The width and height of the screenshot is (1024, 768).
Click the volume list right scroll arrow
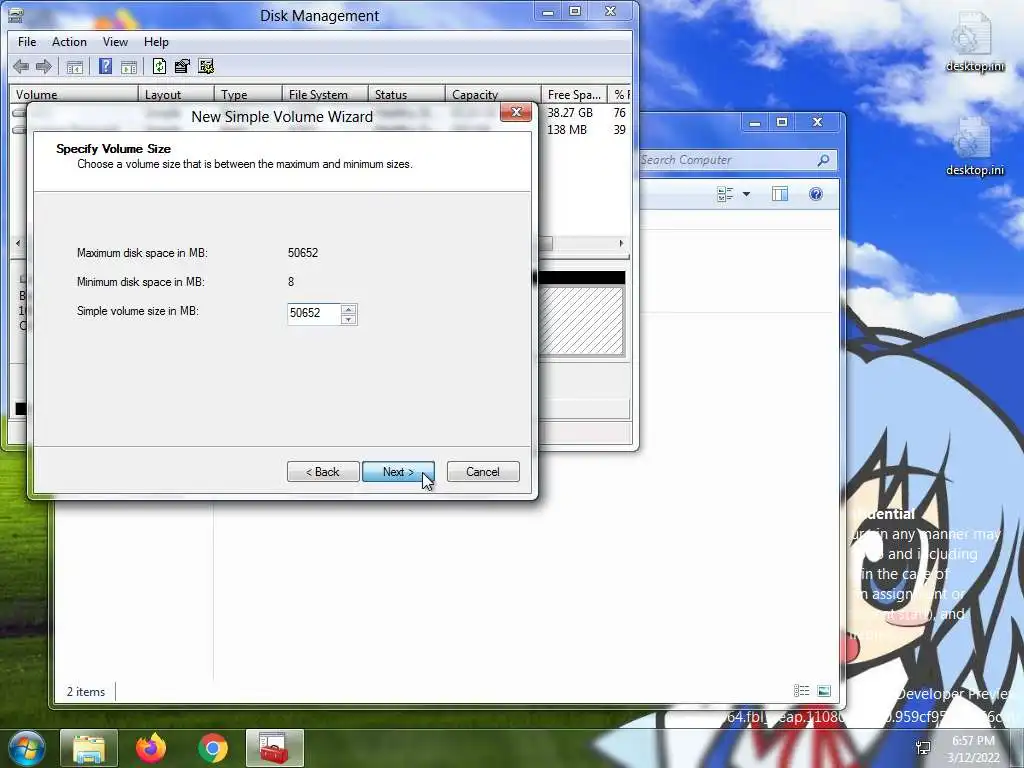coord(621,243)
